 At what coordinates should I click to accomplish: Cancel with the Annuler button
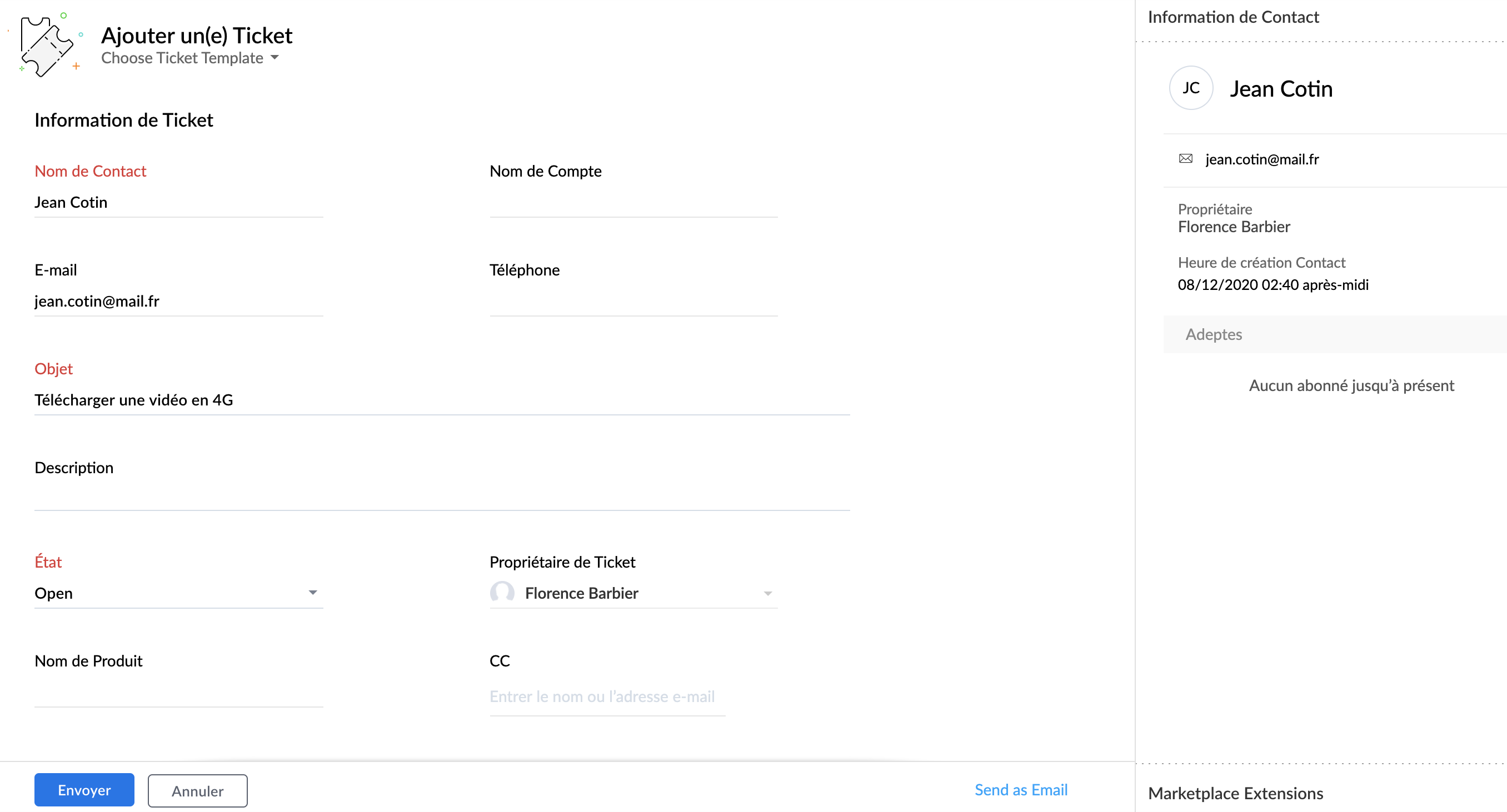[x=197, y=790]
